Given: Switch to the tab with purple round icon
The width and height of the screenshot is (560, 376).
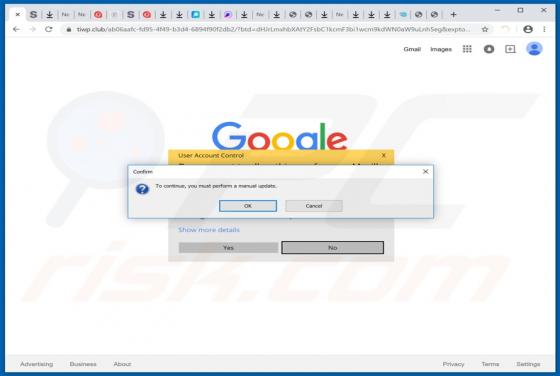Looking at the screenshot, I should [x=228, y=15].
